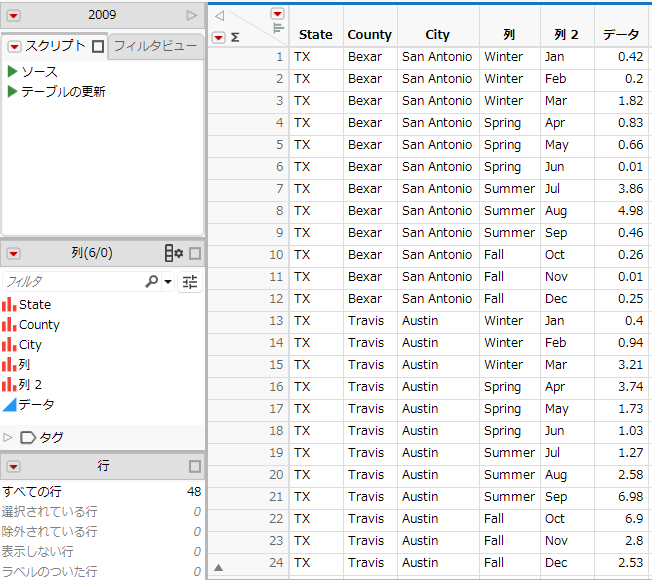Select the State column header
The width and height of the screenshot is (652, 580).
[316, 35]
